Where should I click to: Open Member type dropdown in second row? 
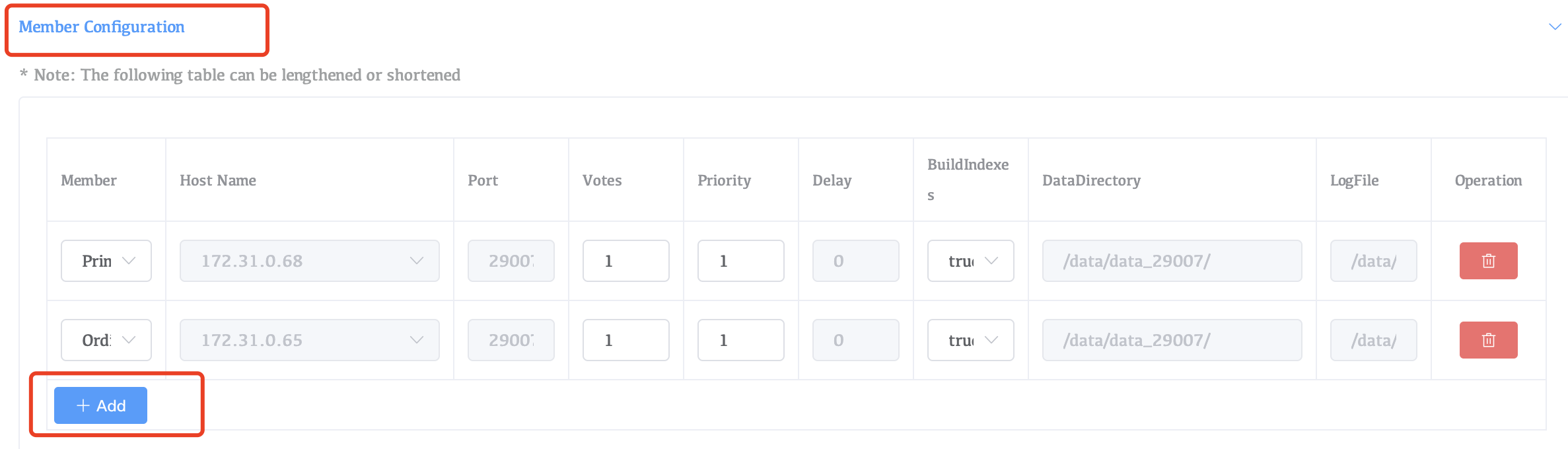[x=106, y=340]
